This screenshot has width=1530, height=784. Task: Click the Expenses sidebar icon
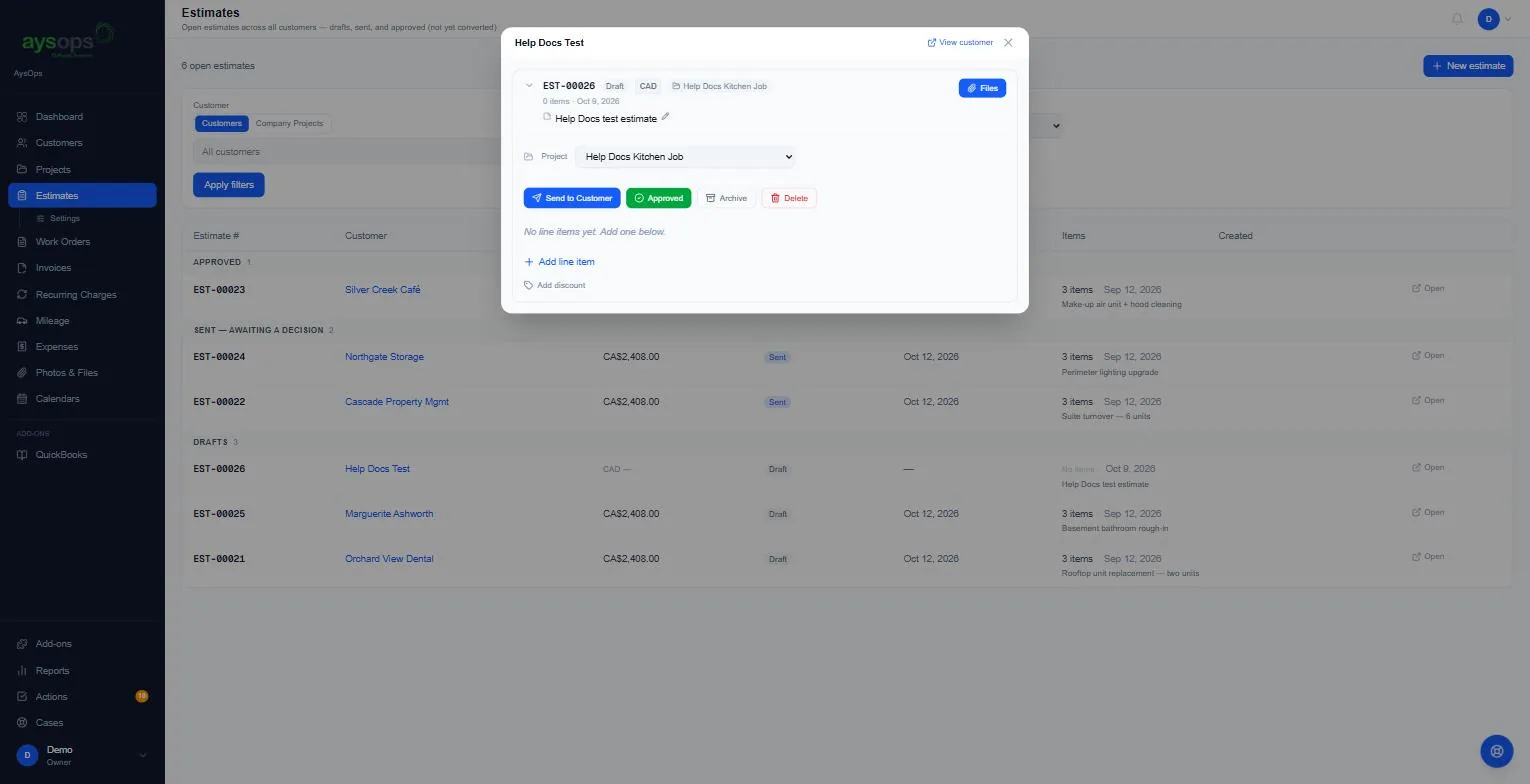[22, 347]
